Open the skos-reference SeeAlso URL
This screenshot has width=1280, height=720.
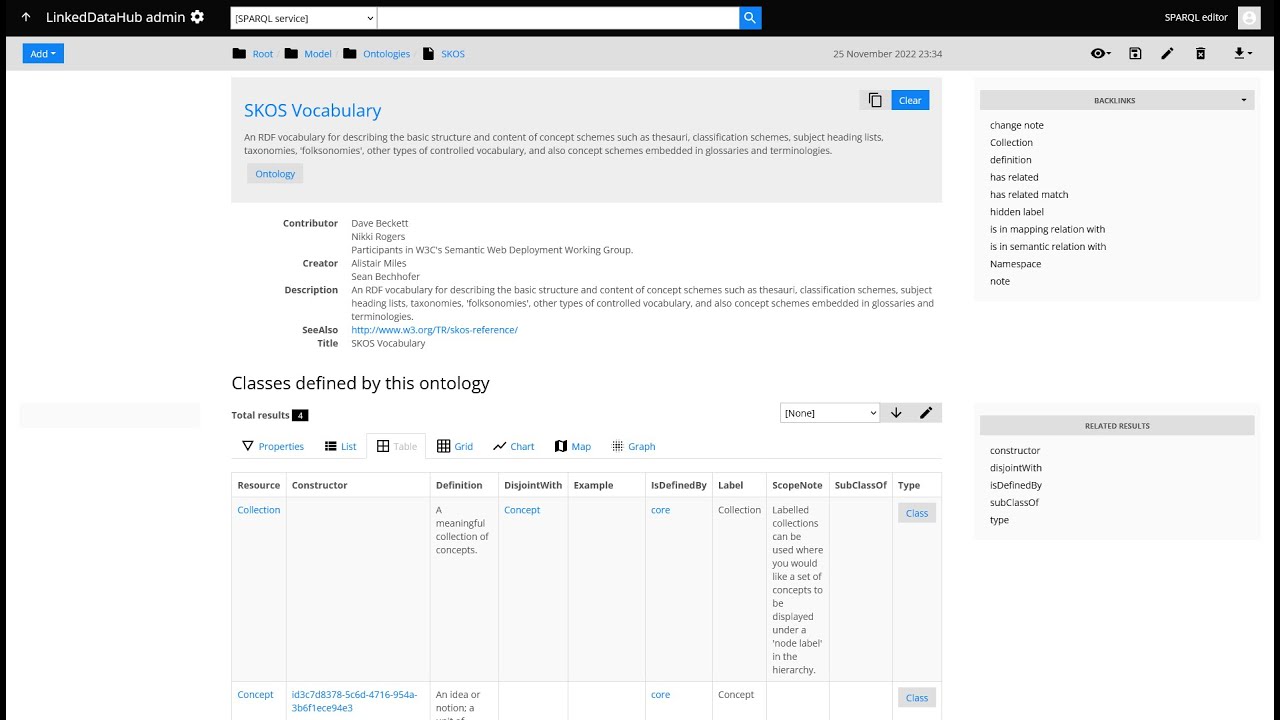click(434, 330)
